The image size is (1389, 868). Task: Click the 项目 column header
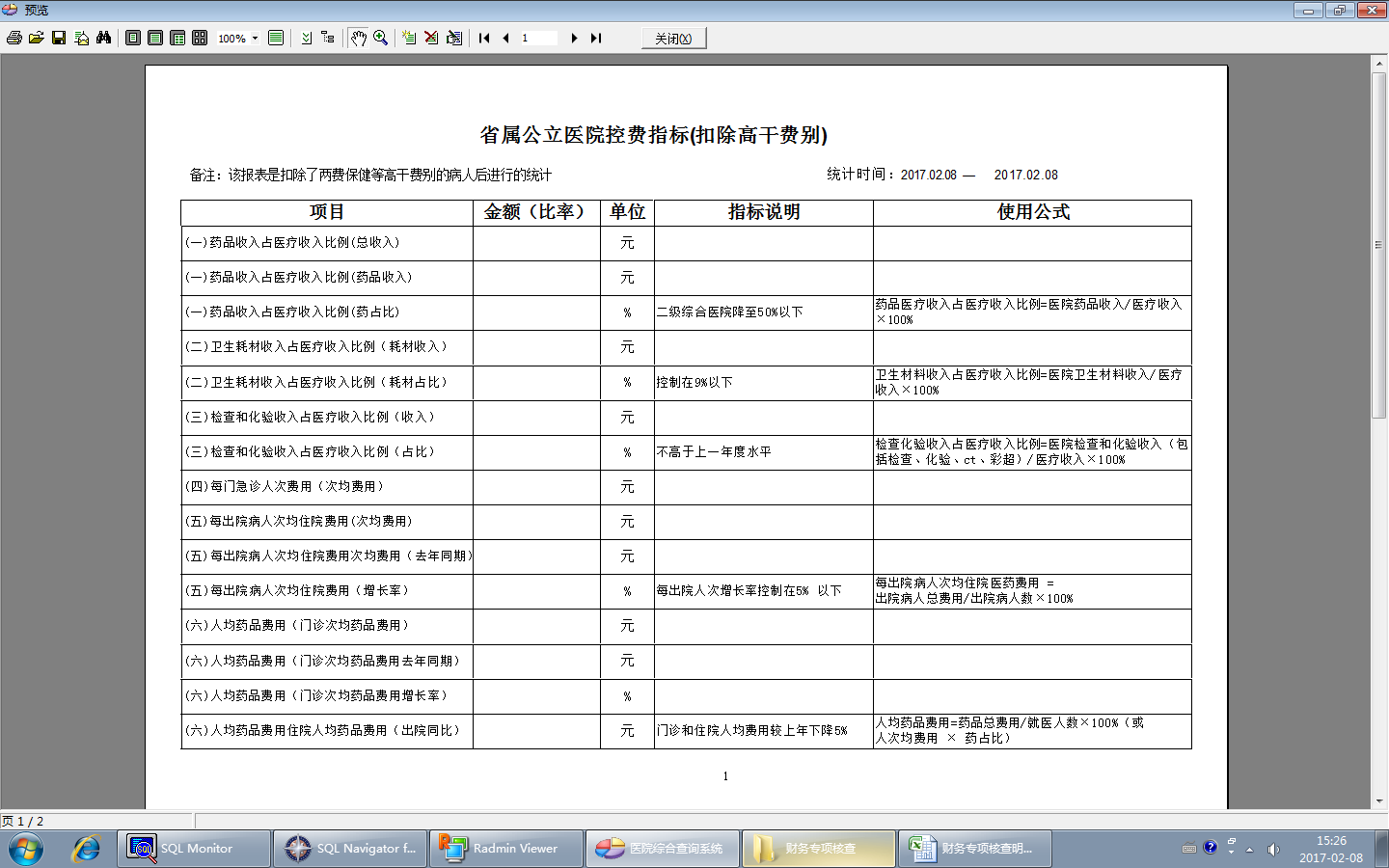click(x=327, y=212)
